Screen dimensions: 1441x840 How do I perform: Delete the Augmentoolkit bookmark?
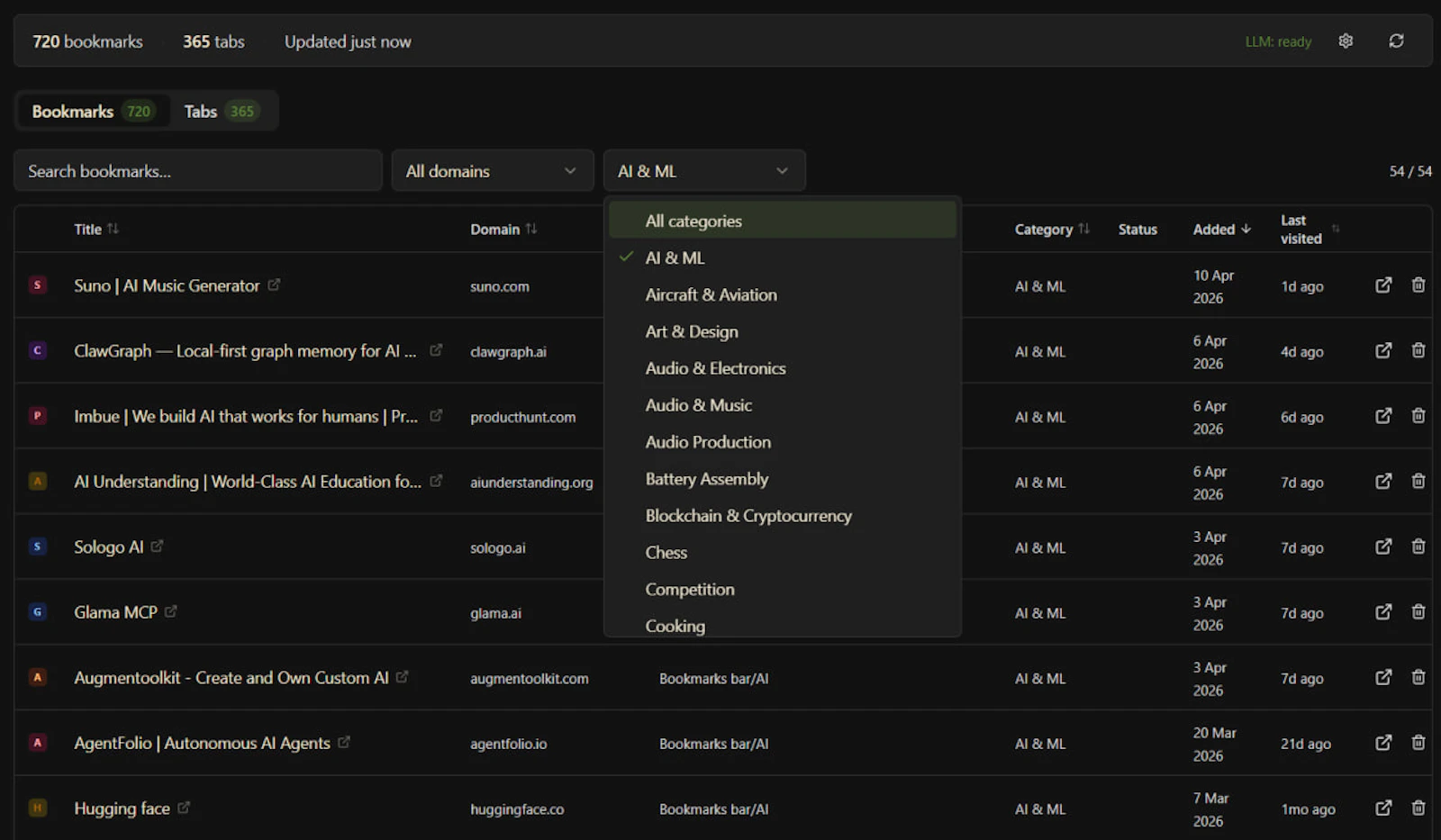[1418, 677]
